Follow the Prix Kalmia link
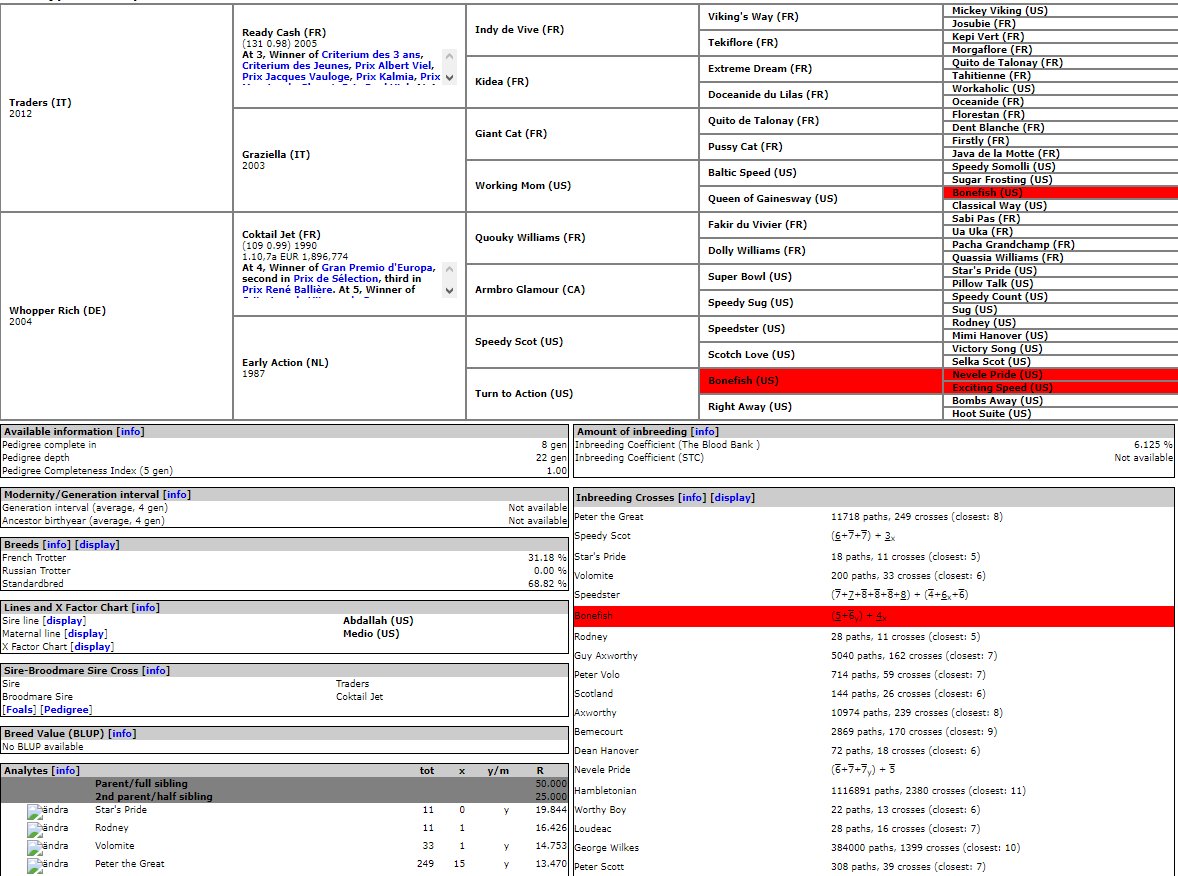This screenshot has width=1178, height=876. point(385,77)
